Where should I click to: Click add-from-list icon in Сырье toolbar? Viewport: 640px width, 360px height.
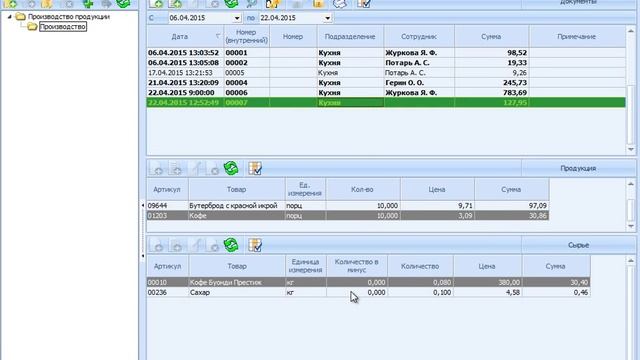tap(176, 245)
